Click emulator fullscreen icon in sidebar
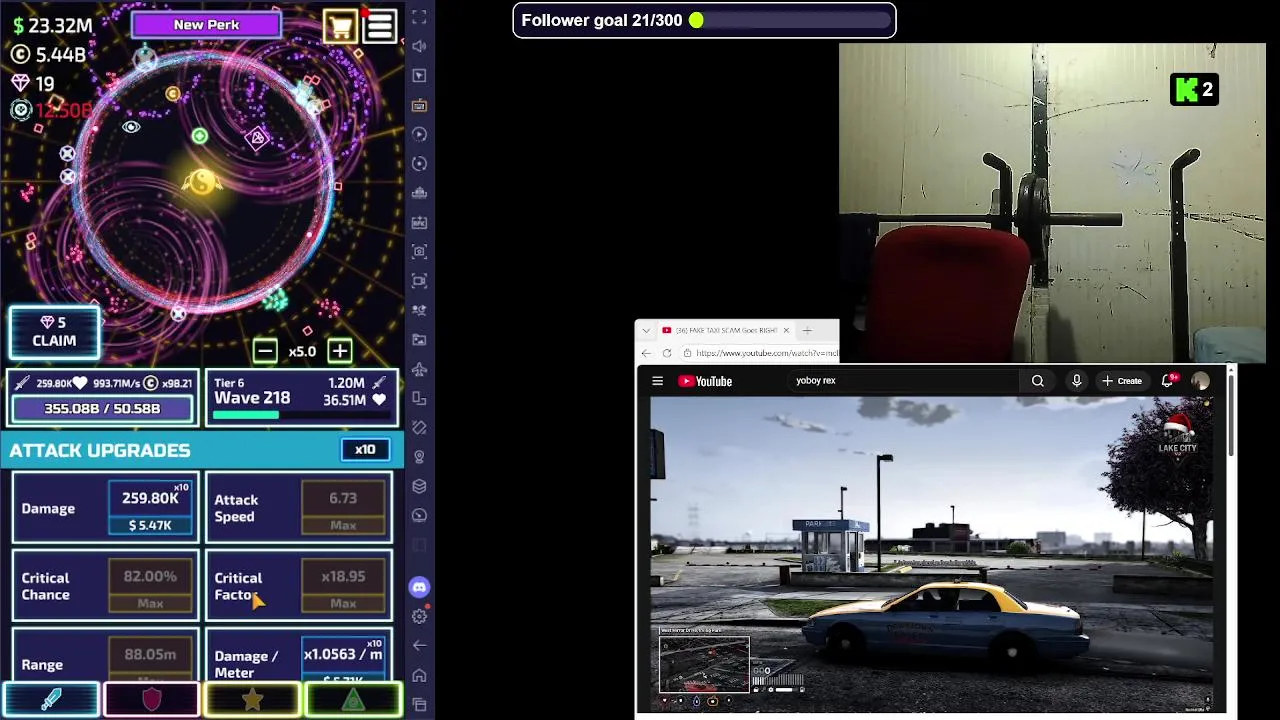1280x720 pixels. click(x=419, y=17)
